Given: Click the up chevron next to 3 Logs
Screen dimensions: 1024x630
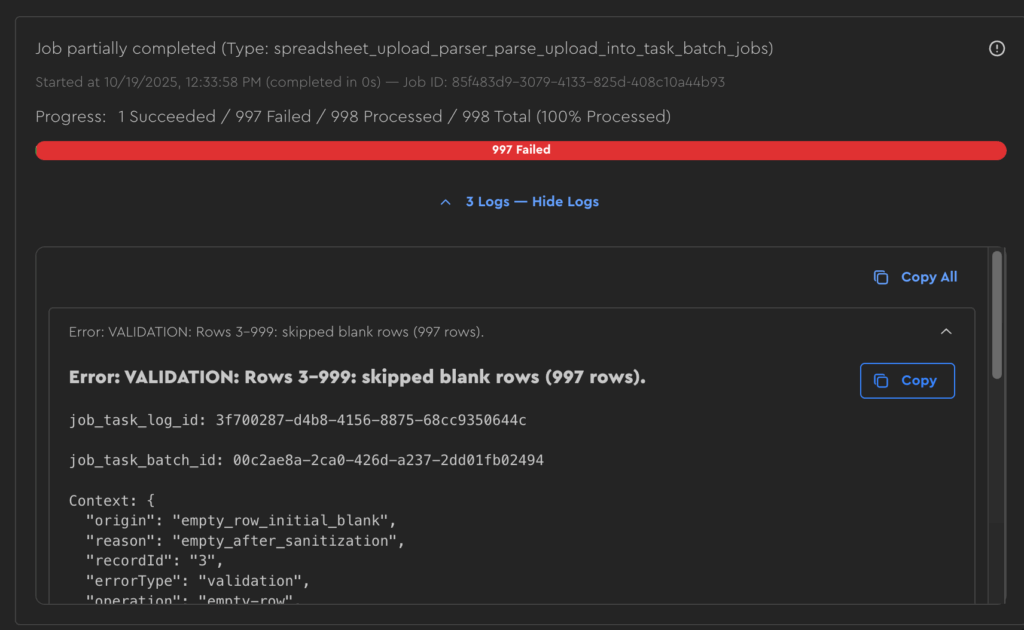Looking at the screenshot, I should pyautogui.click(x=446, y=202).
